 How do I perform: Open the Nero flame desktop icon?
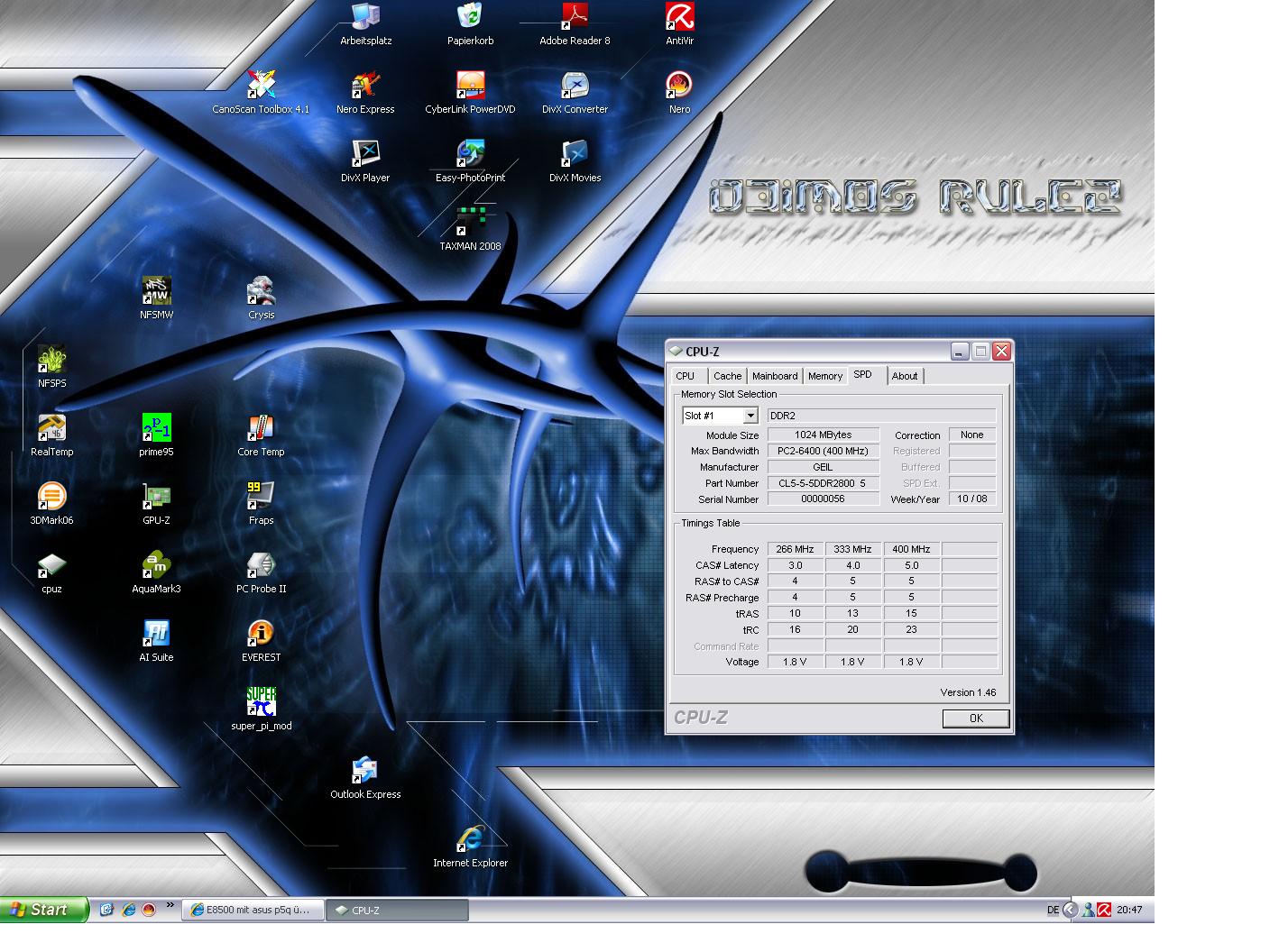[x=679, y=93]
